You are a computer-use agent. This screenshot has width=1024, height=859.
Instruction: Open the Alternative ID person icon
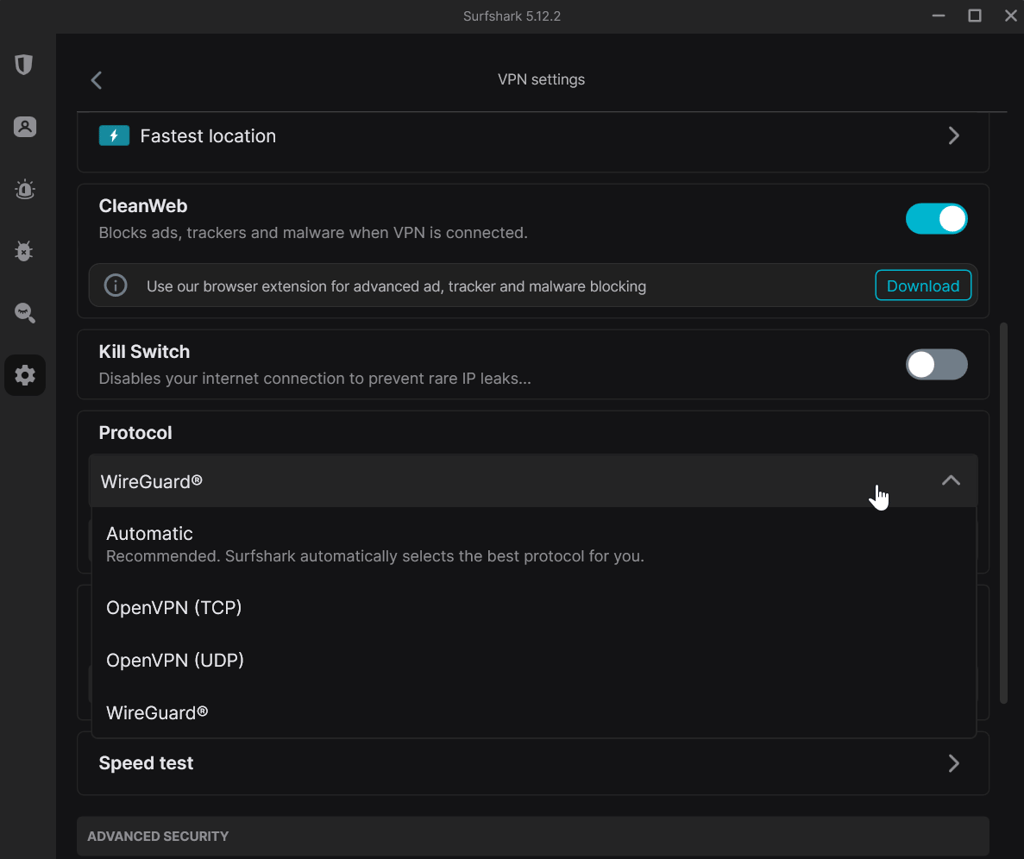pos(24,127)
